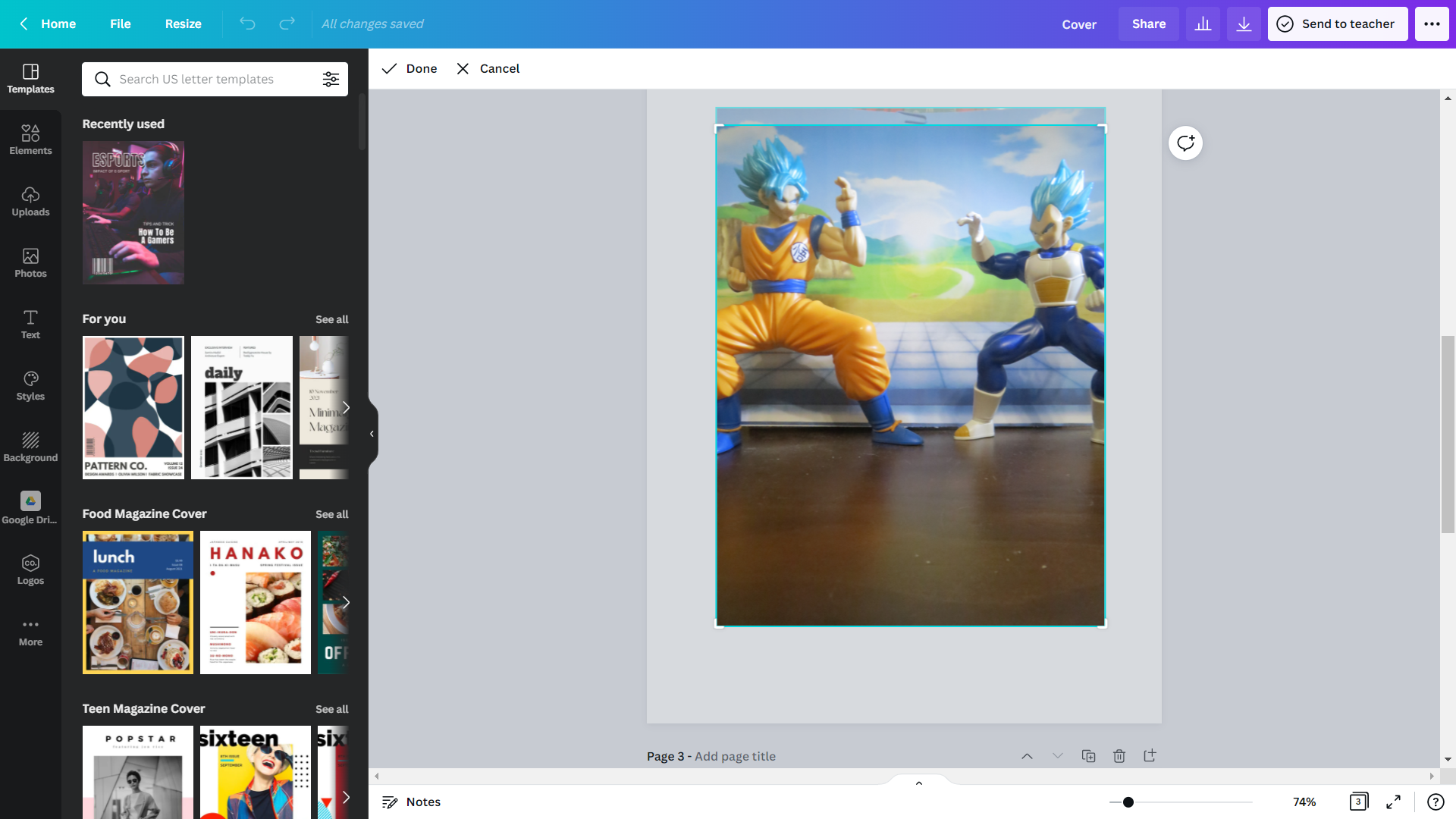The image size is (1456, 819).
Task: Open the Uploads side panel tab
Action: pyautogui.click(x=30, y=202)
